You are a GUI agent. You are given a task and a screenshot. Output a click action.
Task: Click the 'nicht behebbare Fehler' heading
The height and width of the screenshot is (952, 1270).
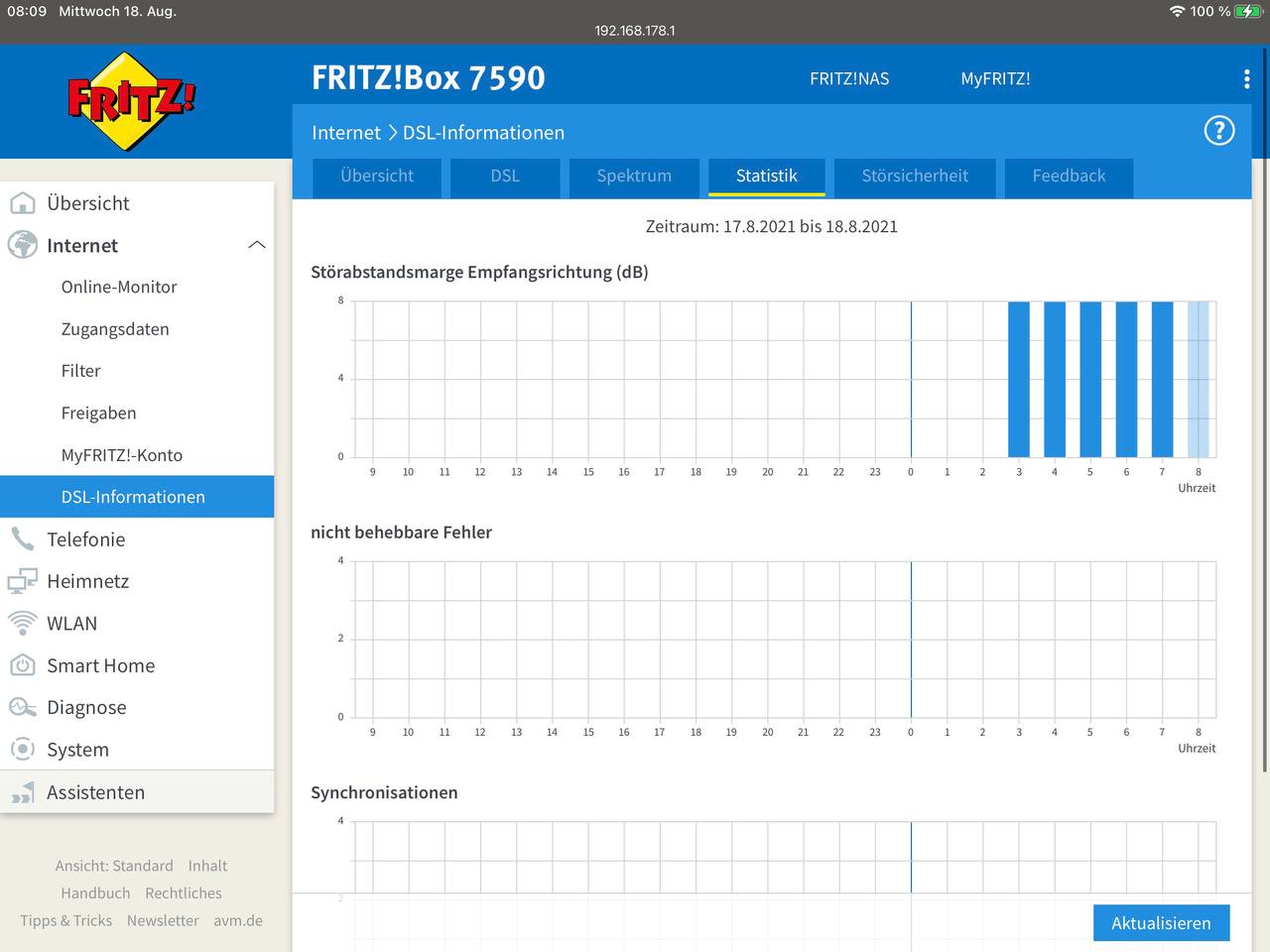pyautogui.click(x=401, y=533)
